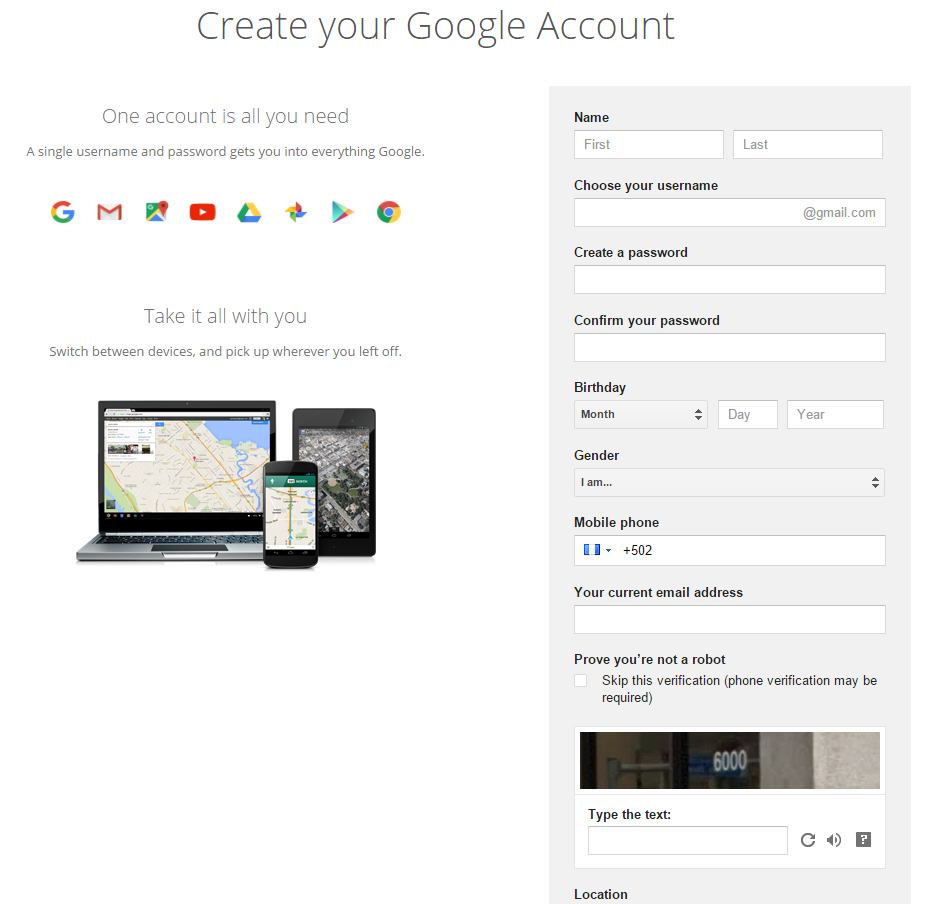Click the First name field

tap(648, 145)
